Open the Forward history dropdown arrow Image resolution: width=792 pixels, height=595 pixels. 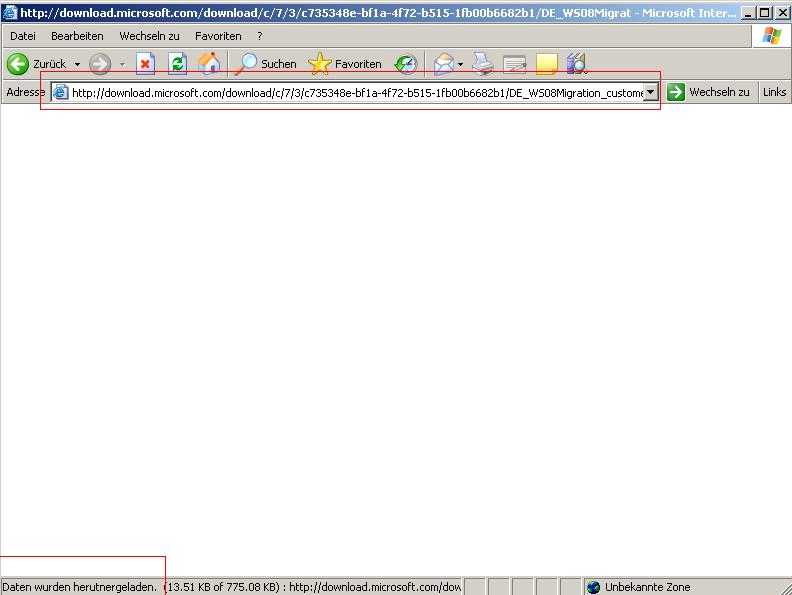122,64
